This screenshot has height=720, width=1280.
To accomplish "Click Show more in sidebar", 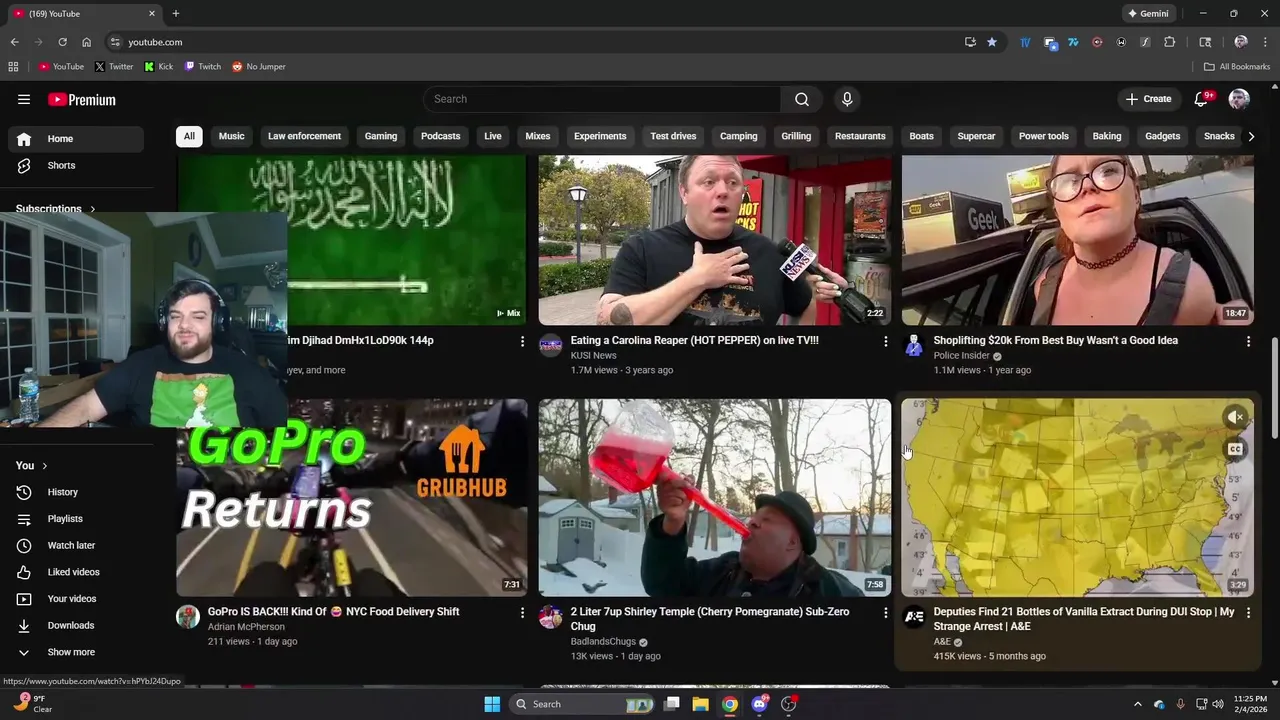I will (x=76, y=652).
